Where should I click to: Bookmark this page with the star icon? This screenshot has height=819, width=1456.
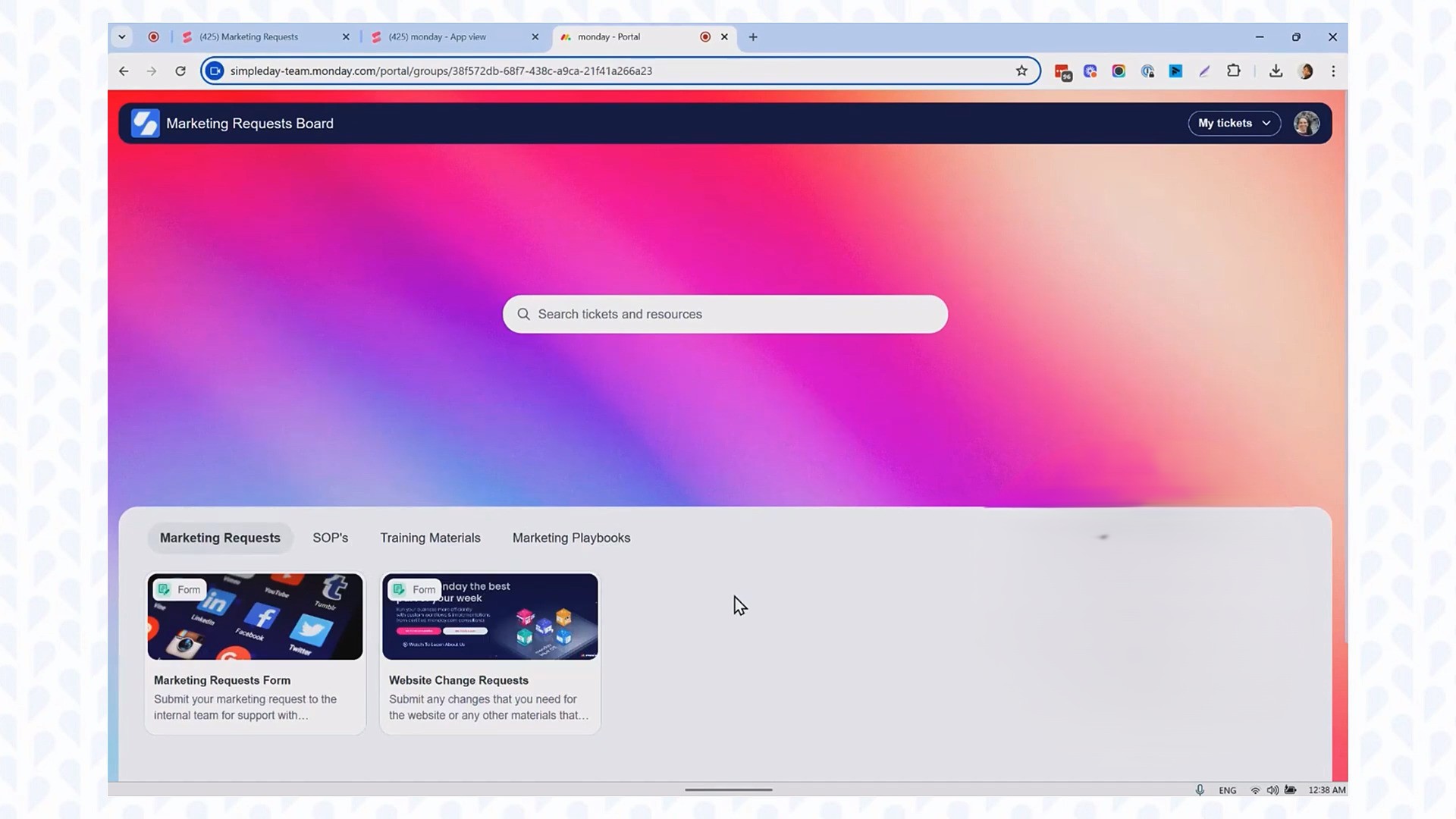pyautogui.click(x=1021, y=71)
